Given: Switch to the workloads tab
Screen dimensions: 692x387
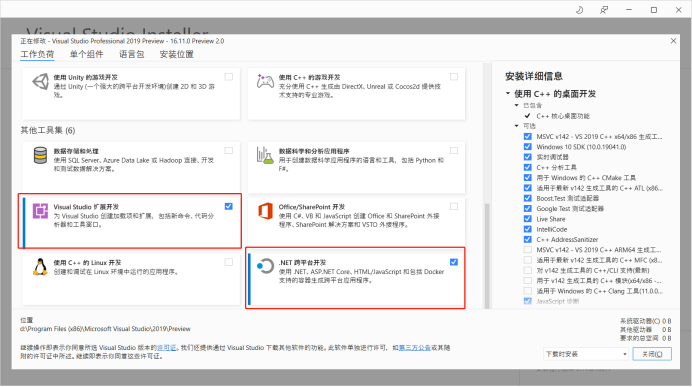Looking at the screenshot, I should tap(37, 54).
